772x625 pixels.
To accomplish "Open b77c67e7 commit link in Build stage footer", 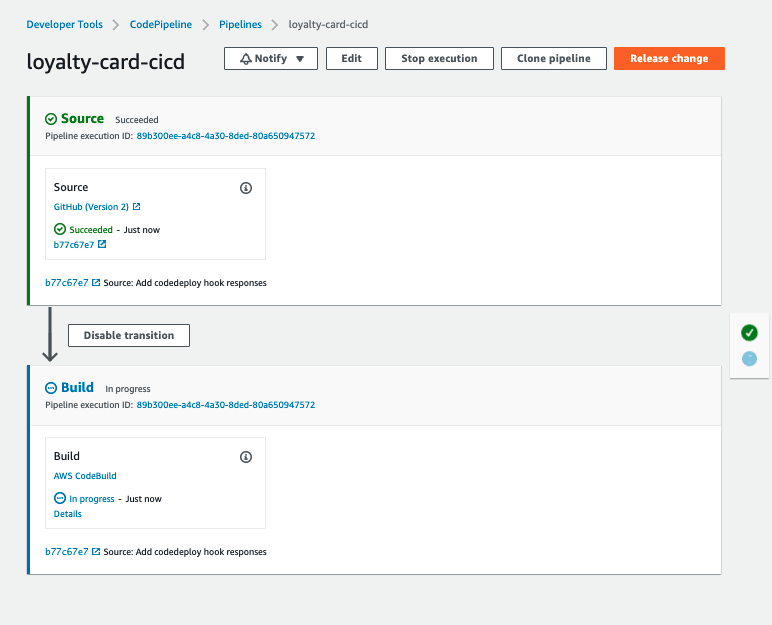I will [x=66, y=552].
